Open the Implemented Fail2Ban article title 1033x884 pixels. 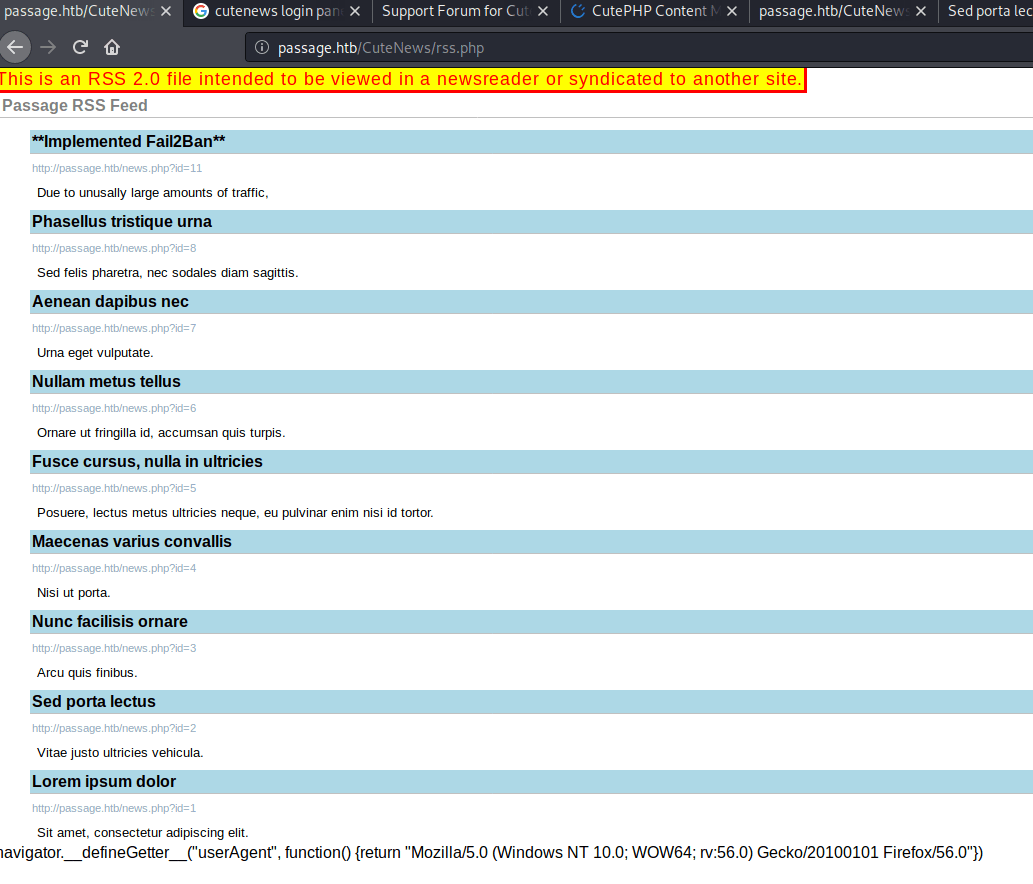tap(128, 142)
